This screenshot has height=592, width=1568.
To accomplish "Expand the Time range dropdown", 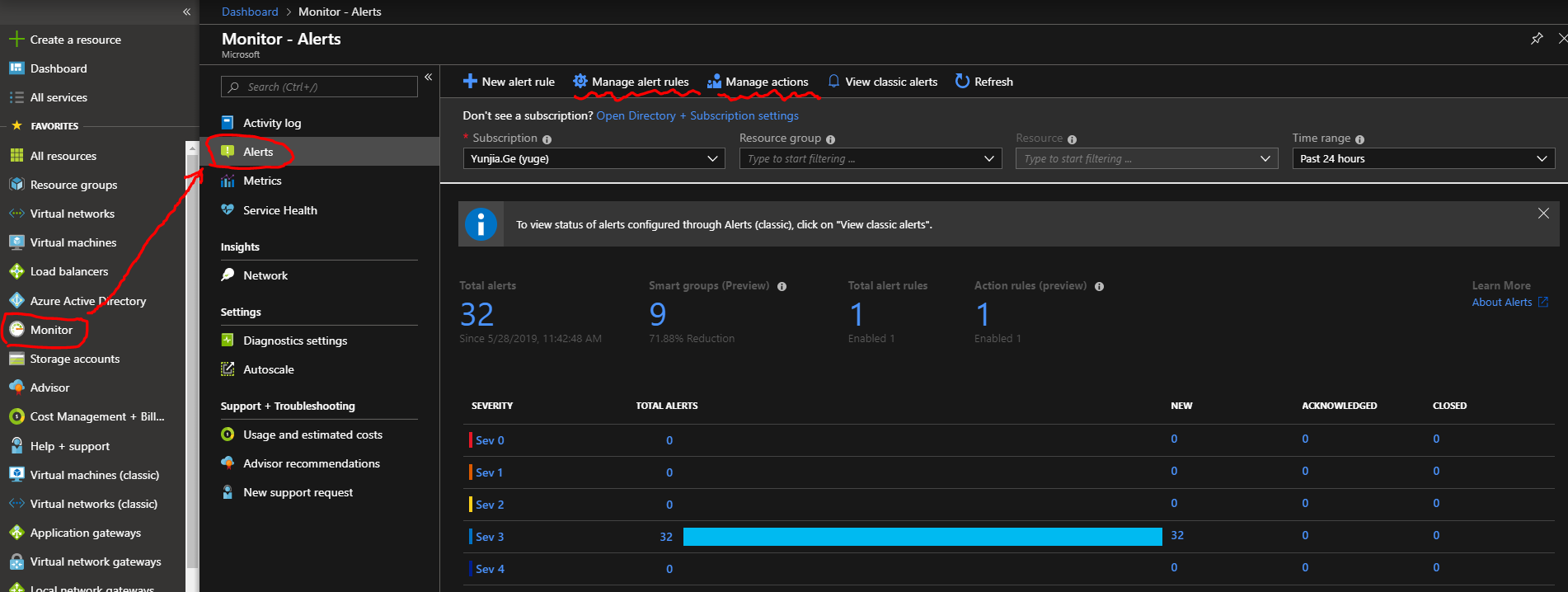I will pos(1423,158).
